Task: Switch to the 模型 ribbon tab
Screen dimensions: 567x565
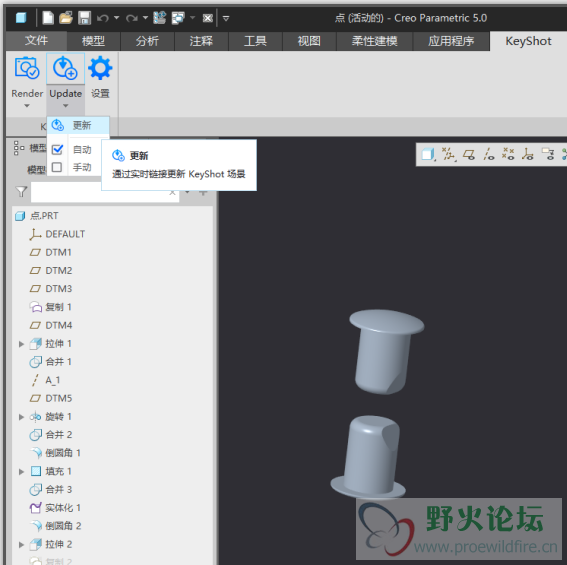Action: click(93, 41)
